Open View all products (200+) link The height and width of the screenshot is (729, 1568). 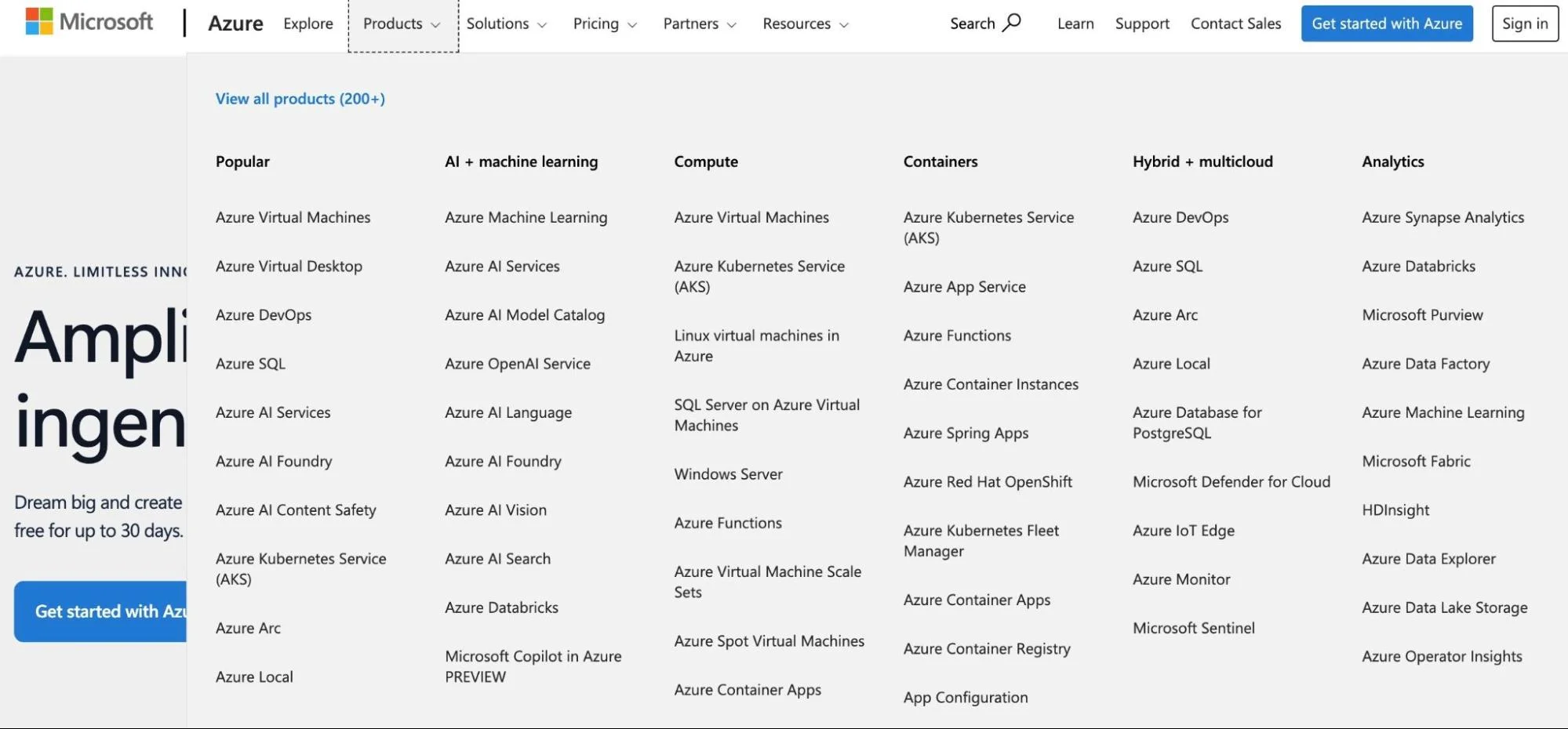click(300, 99)
